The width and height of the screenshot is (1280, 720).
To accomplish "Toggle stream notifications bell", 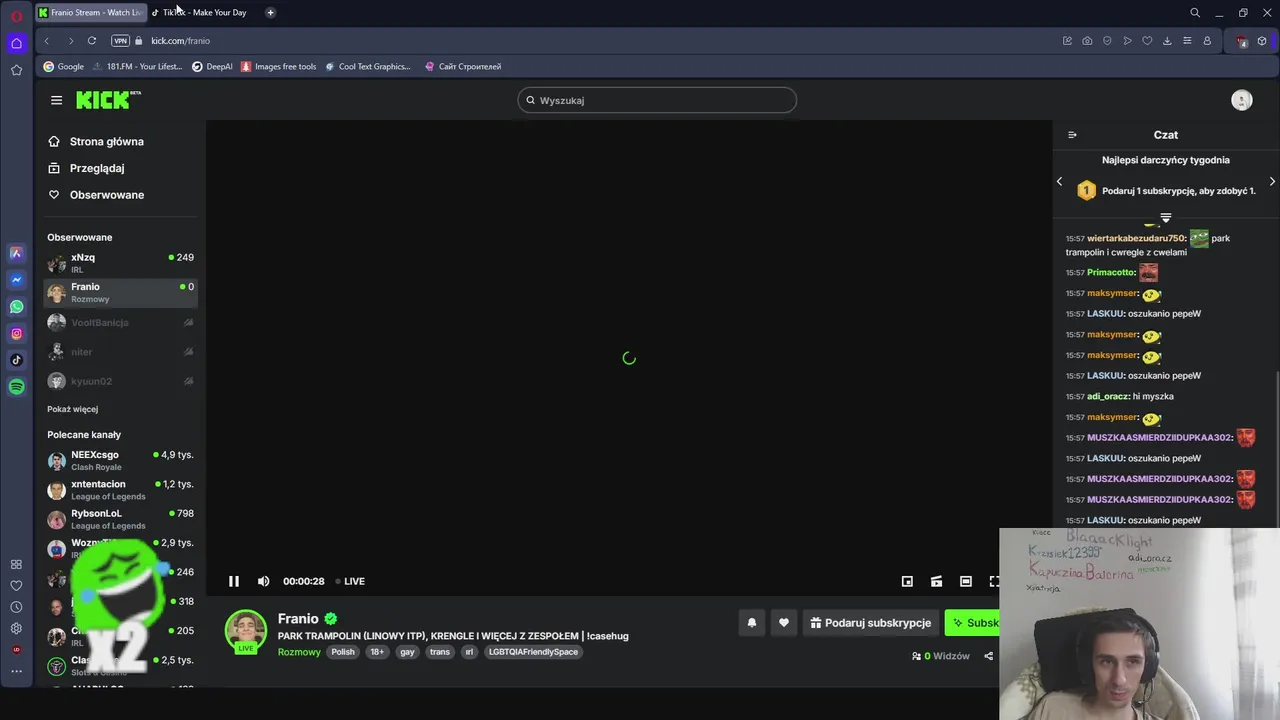I will (752, 623).
